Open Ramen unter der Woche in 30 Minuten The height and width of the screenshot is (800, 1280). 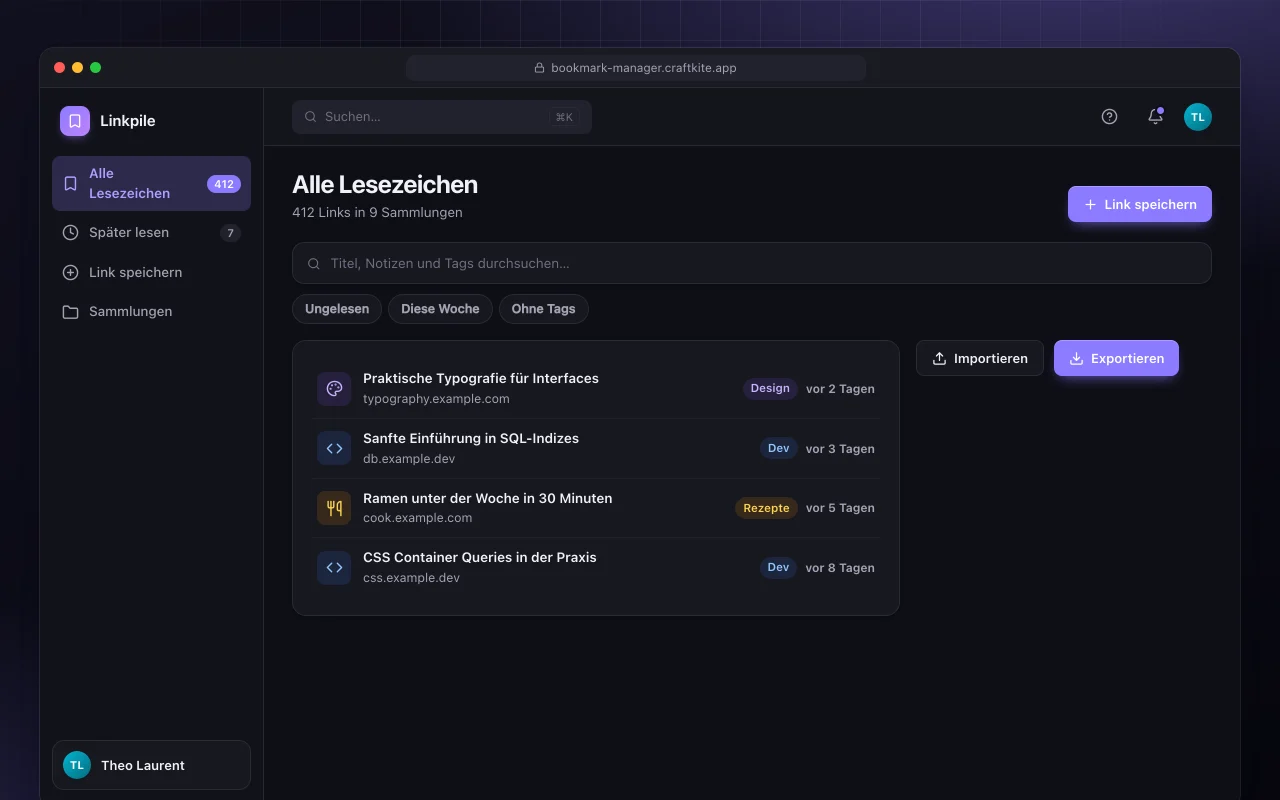click(x=488, y=498)
